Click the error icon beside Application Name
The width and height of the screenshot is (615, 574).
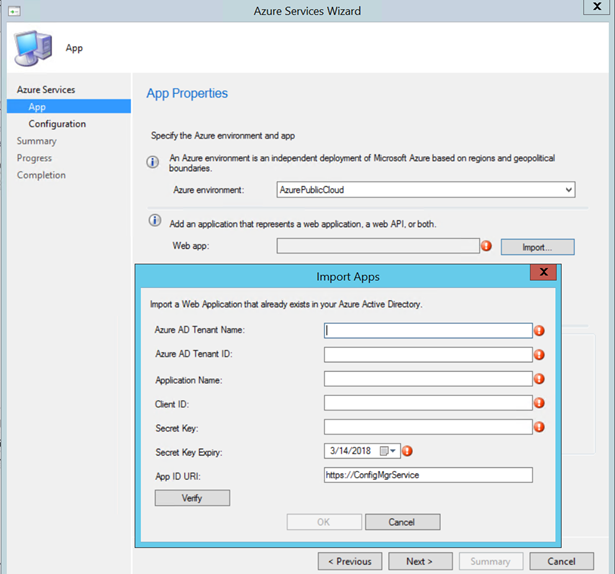coord(539,379)
